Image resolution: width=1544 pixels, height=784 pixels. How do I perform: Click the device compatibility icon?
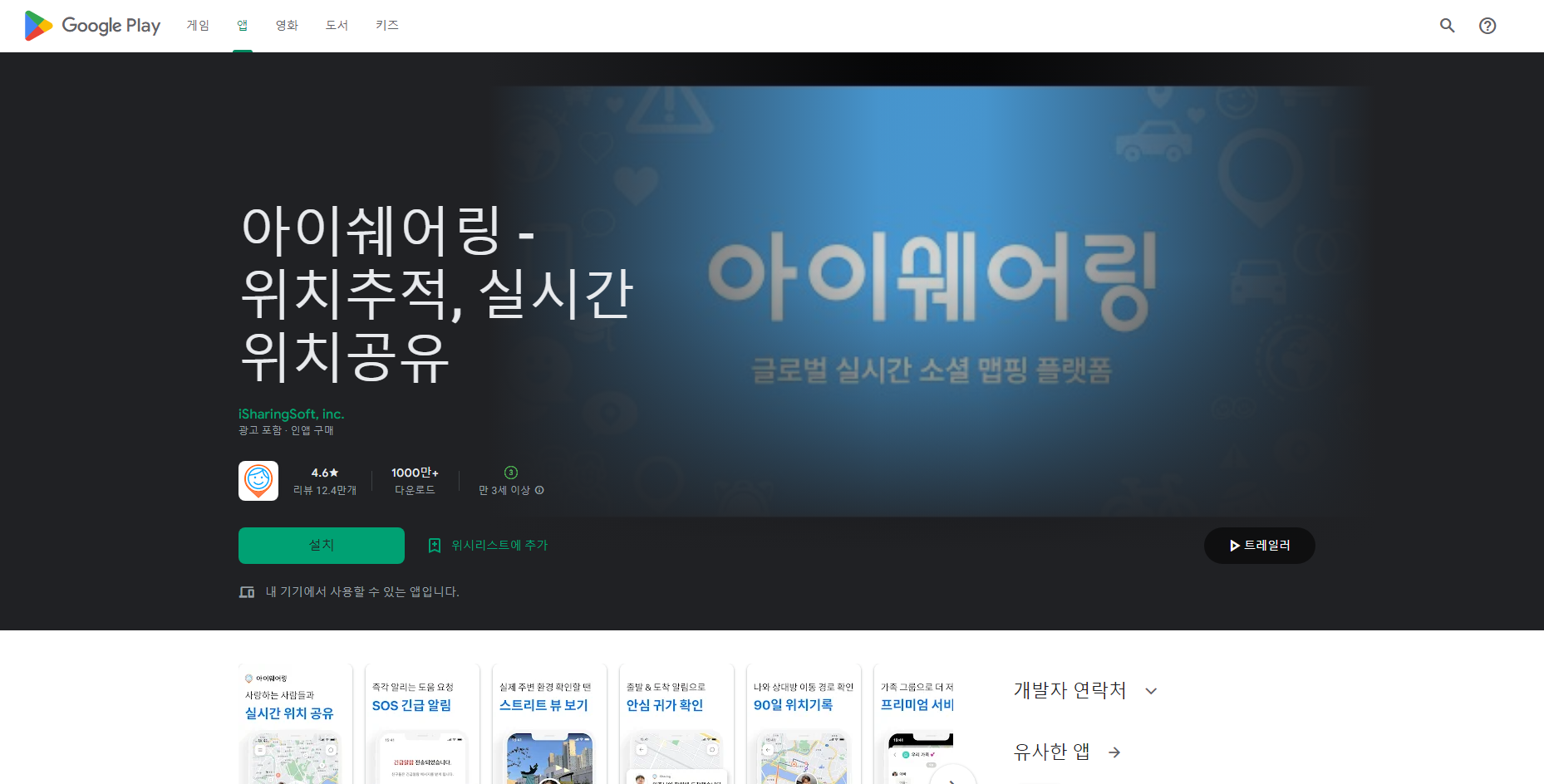tap(247, 591)
